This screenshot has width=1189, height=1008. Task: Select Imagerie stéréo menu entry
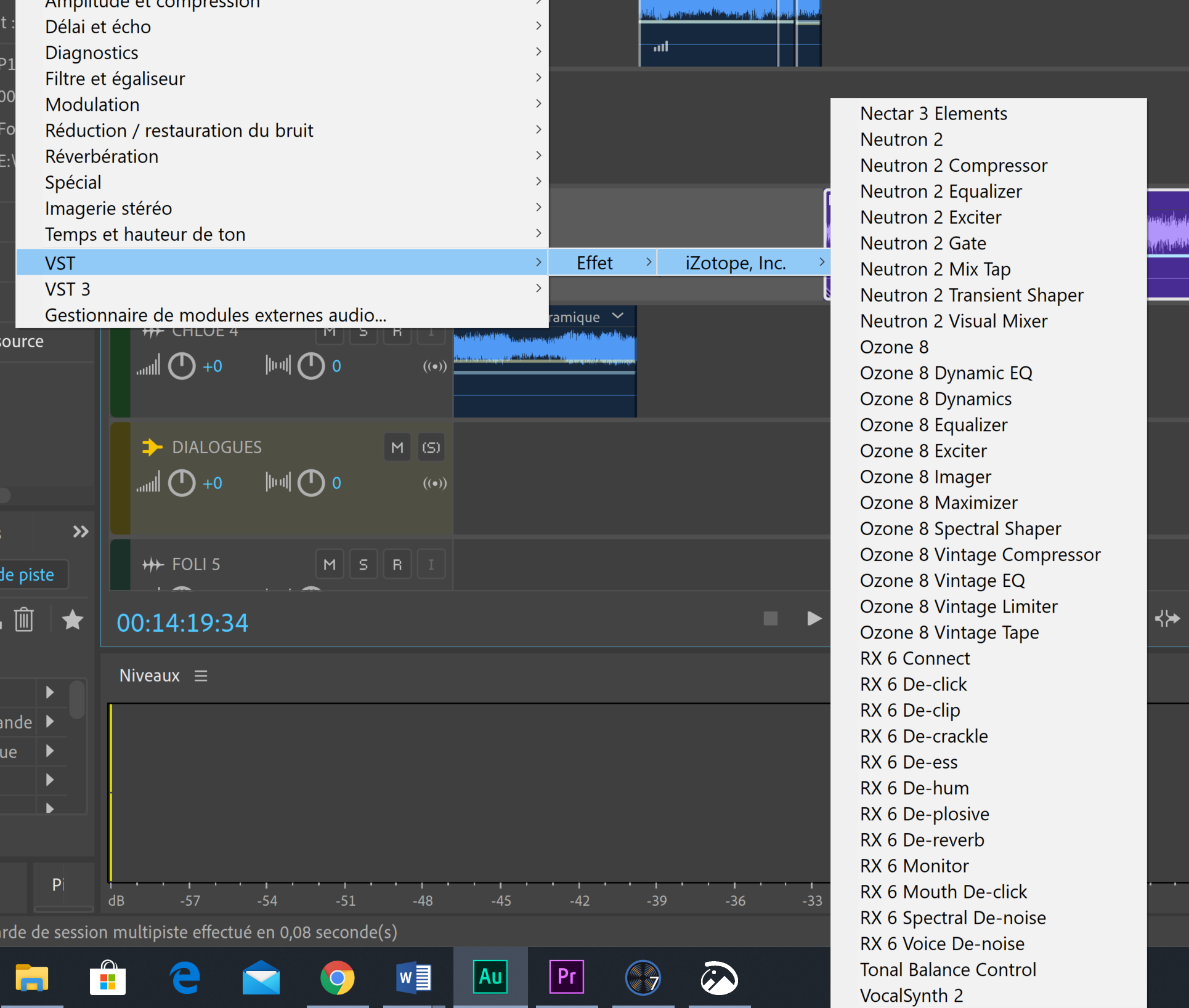[x=282, y=208]
